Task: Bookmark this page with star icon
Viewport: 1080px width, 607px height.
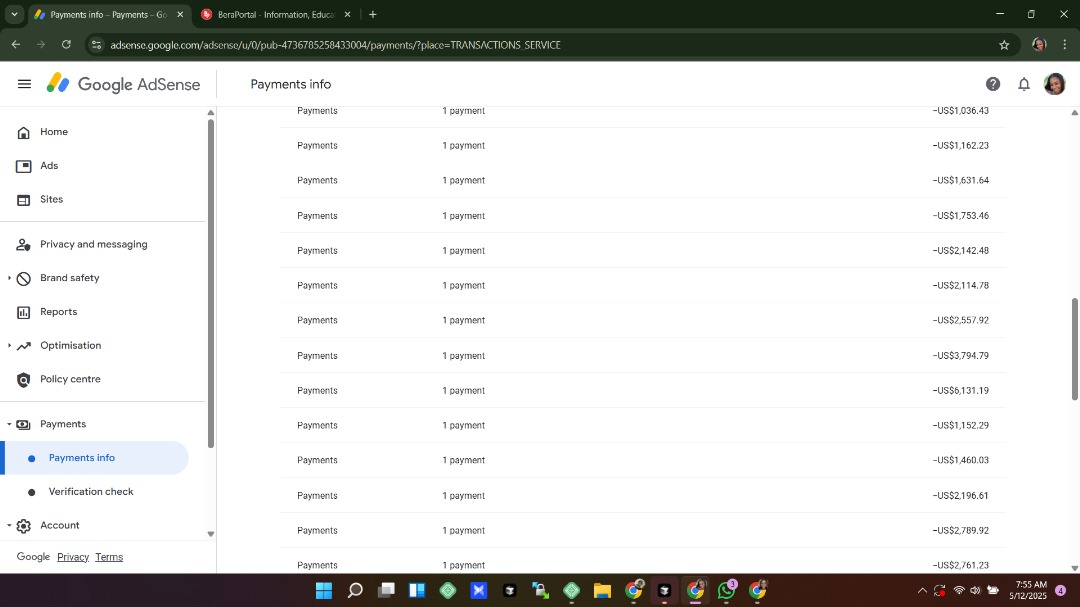Action: click(x=1004, y=45)
